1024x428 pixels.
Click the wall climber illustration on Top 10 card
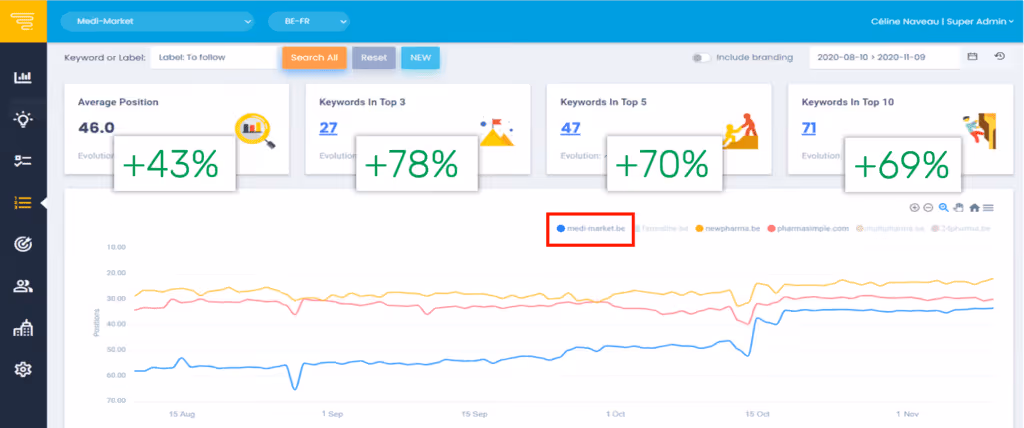pos(979,131)
